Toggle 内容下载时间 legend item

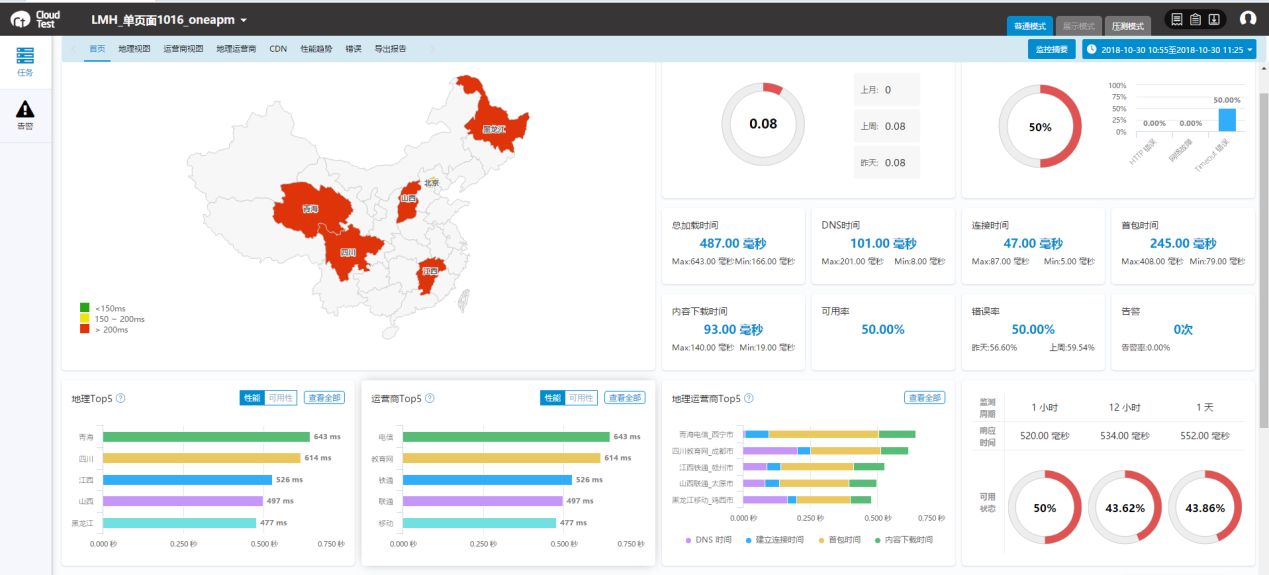point(903,539)
